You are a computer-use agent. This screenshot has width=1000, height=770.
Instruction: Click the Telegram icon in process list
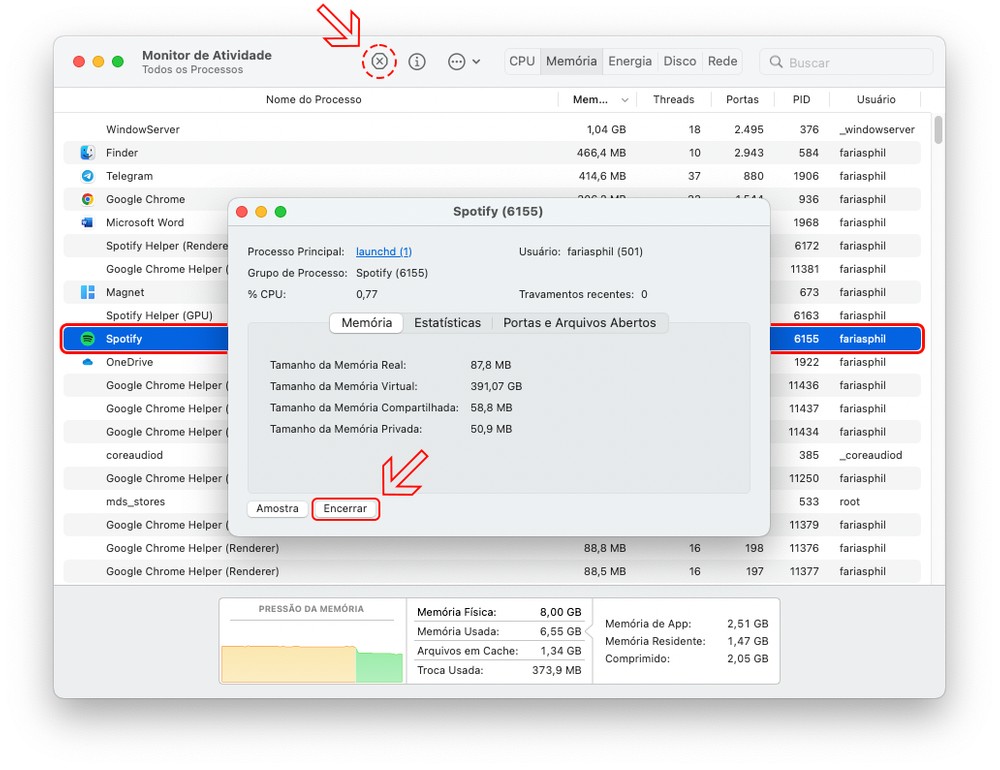coord(87,176)
